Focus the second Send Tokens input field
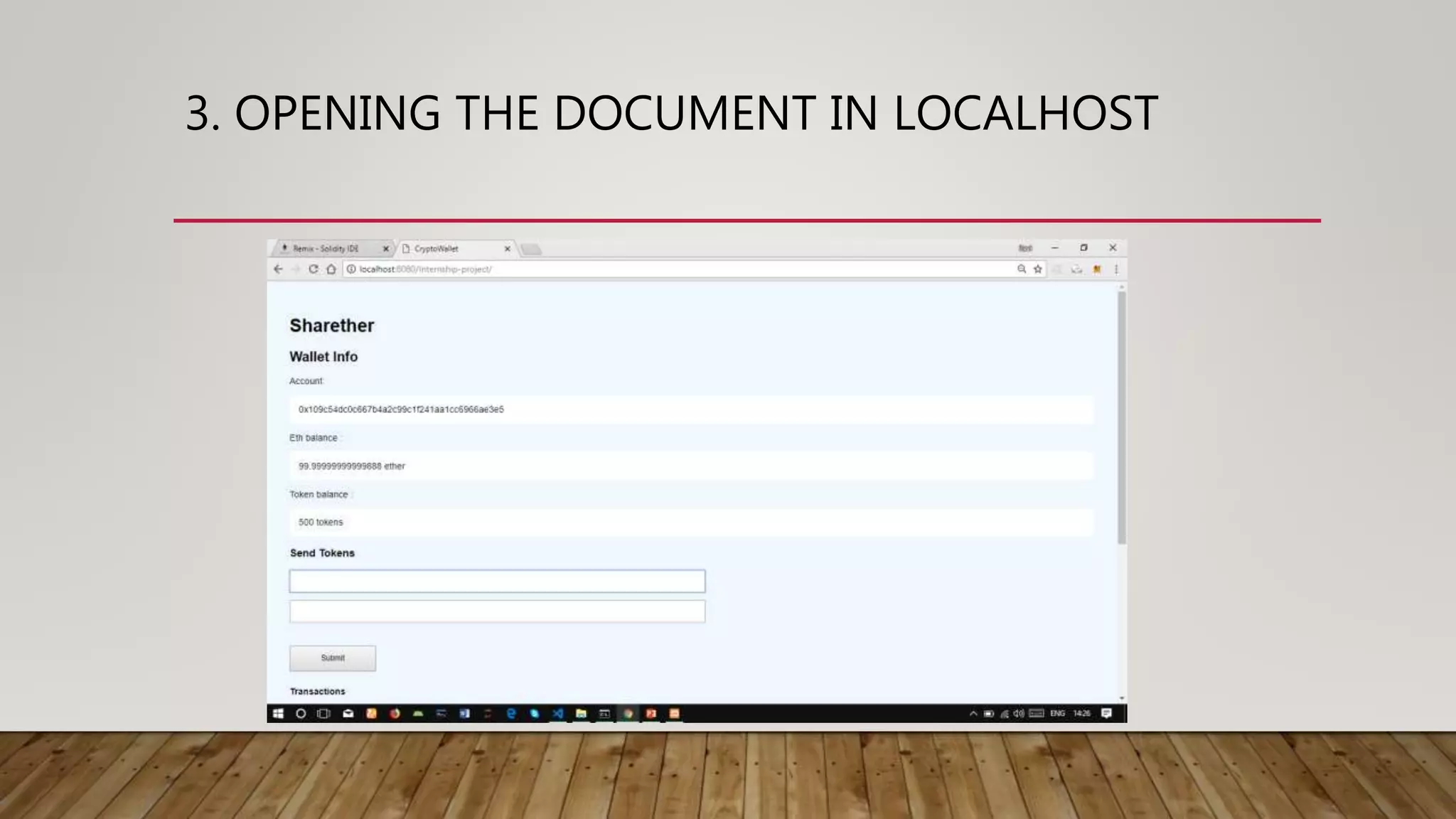 tap(497, 611)
